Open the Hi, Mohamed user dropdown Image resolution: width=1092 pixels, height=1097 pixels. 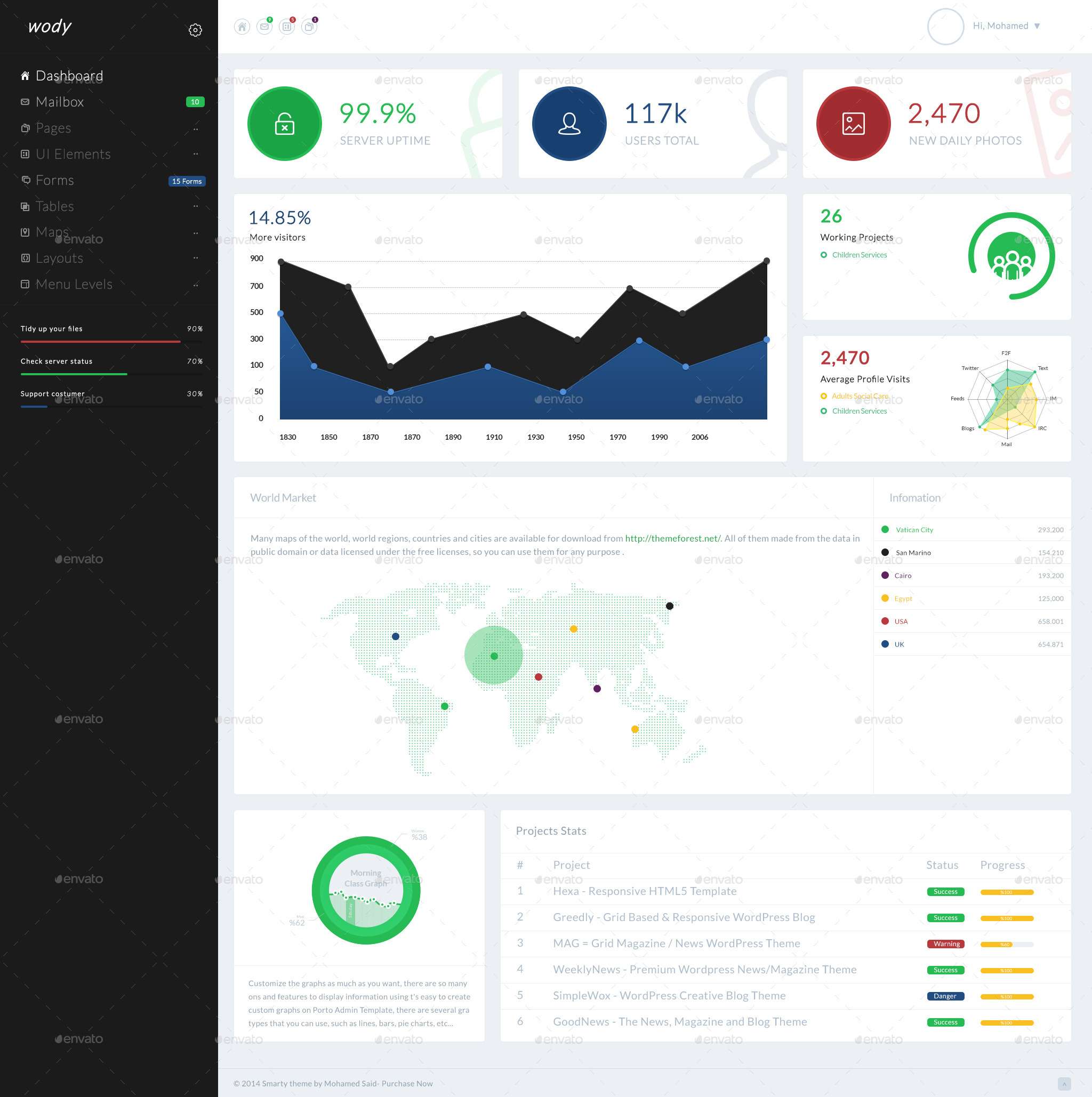click(1006, 26)
